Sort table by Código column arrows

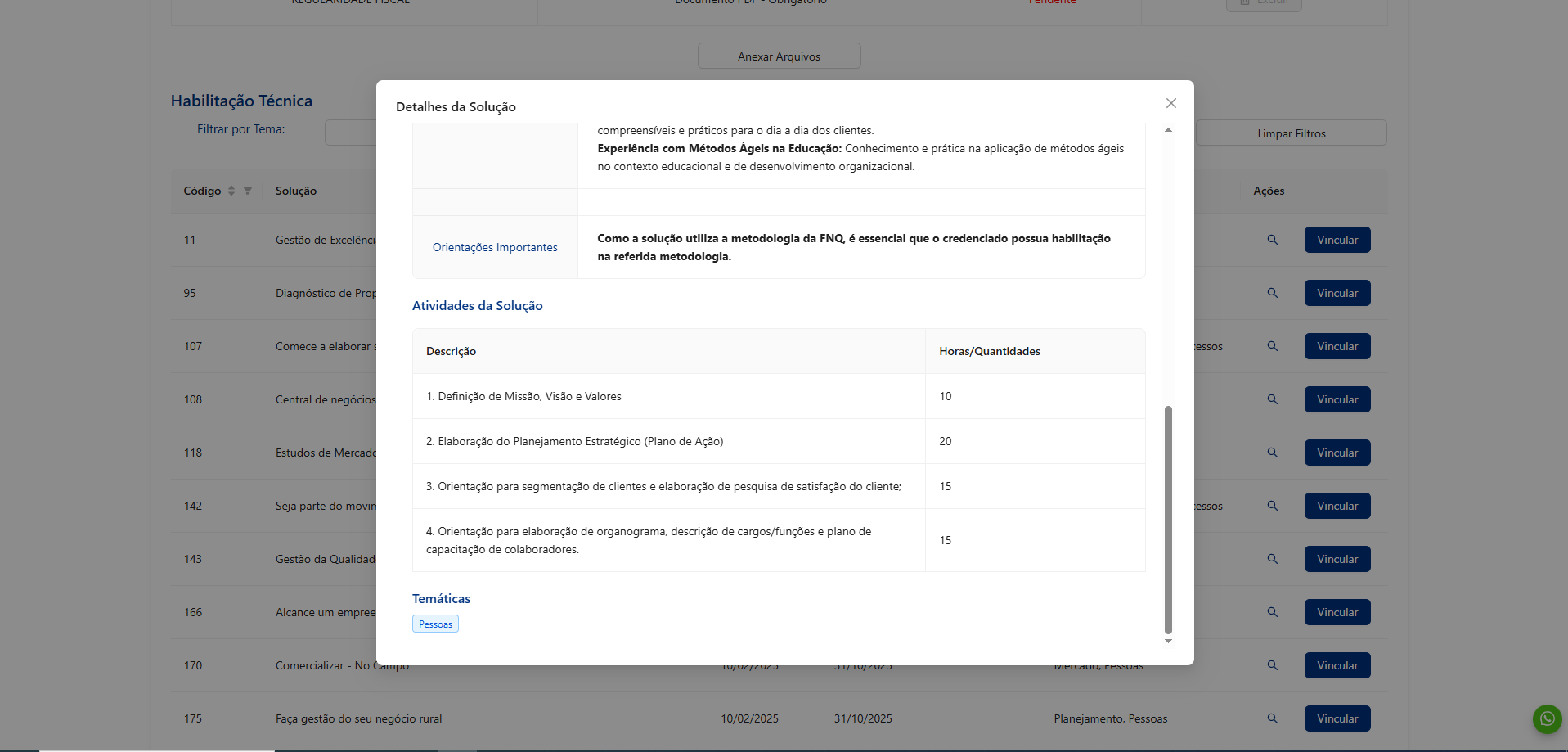(231, 191)
